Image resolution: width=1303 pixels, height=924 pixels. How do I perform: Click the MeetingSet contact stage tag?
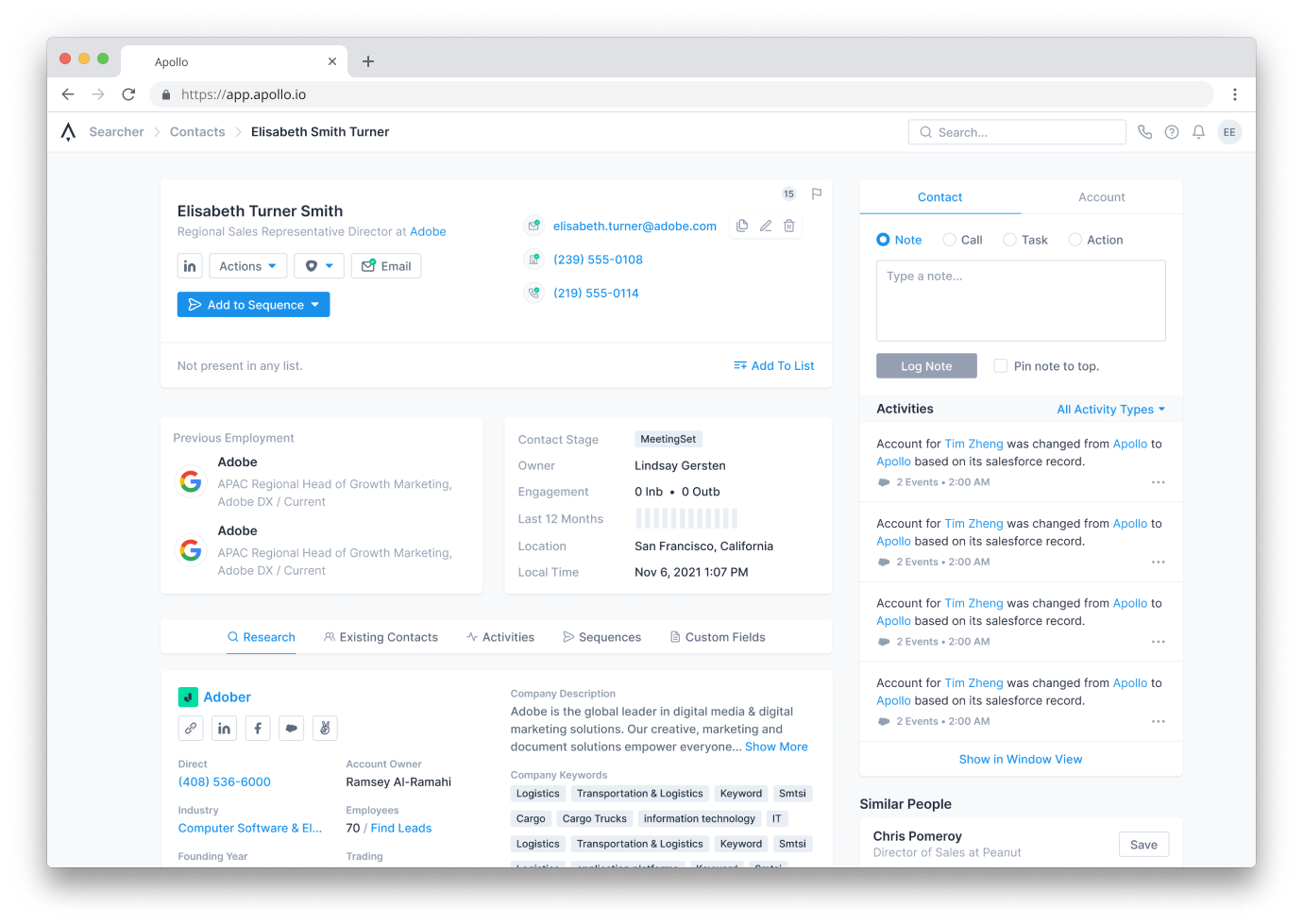coord(668,439)
